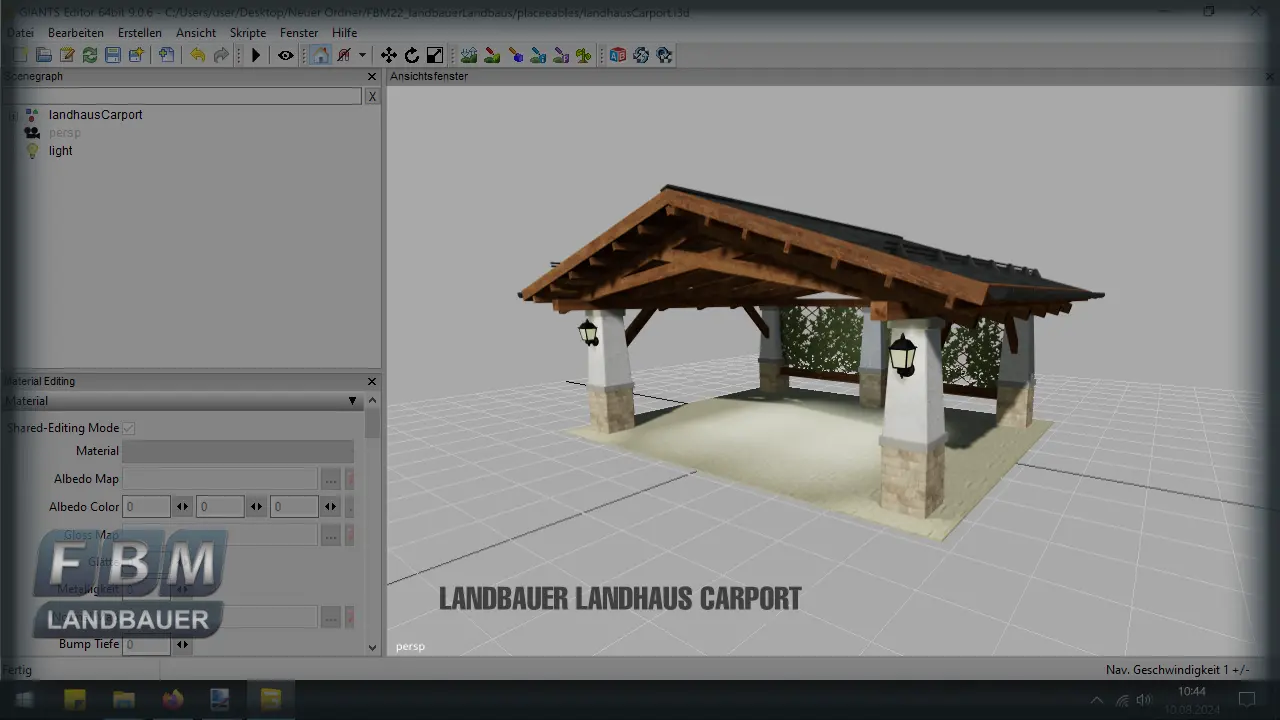Open a file with the folder icon

(x=43, y=55)
